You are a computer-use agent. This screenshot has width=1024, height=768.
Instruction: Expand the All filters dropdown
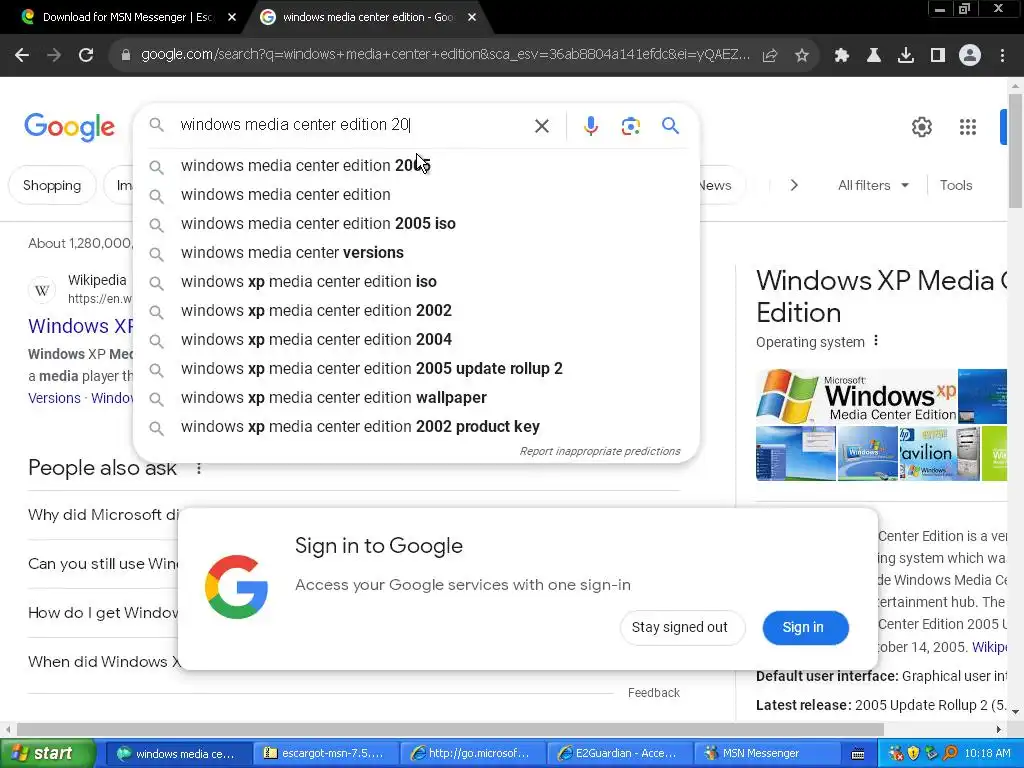873,185
